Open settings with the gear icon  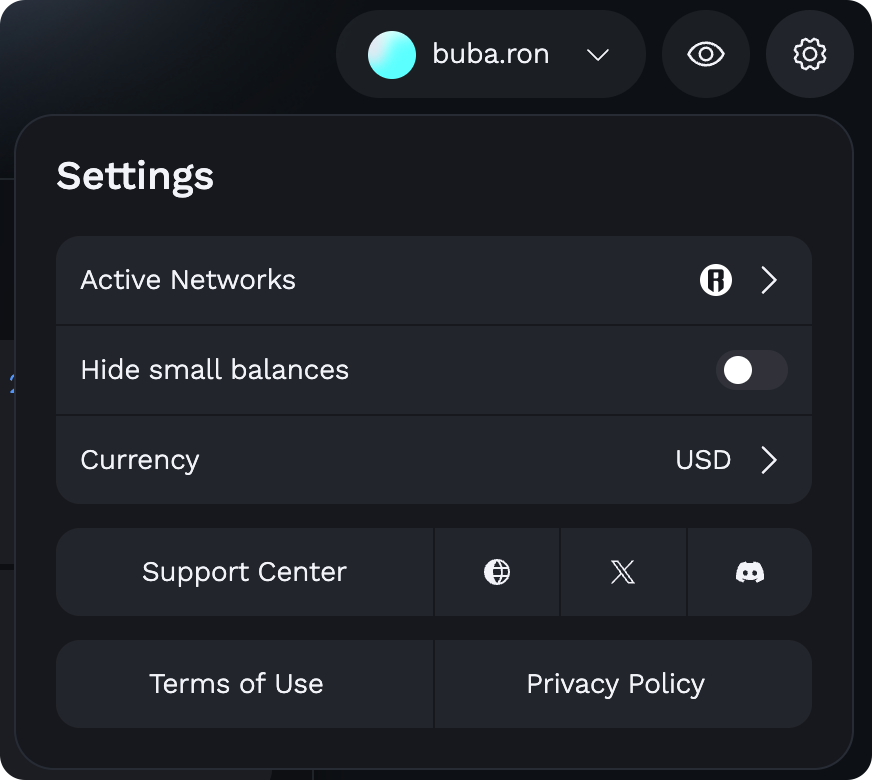tap(809, 54)
